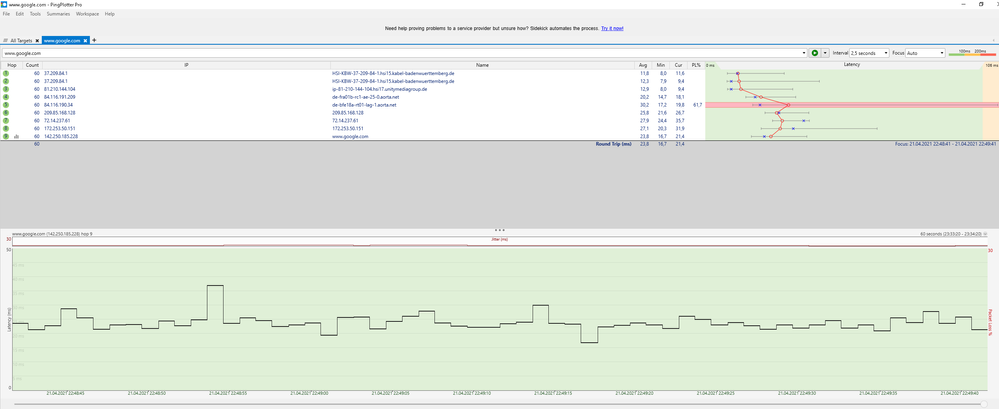The height and width of the screenshot is (409, 999).
Task: Open the Focus dropdown set to Auto
Action: point(925,54)
